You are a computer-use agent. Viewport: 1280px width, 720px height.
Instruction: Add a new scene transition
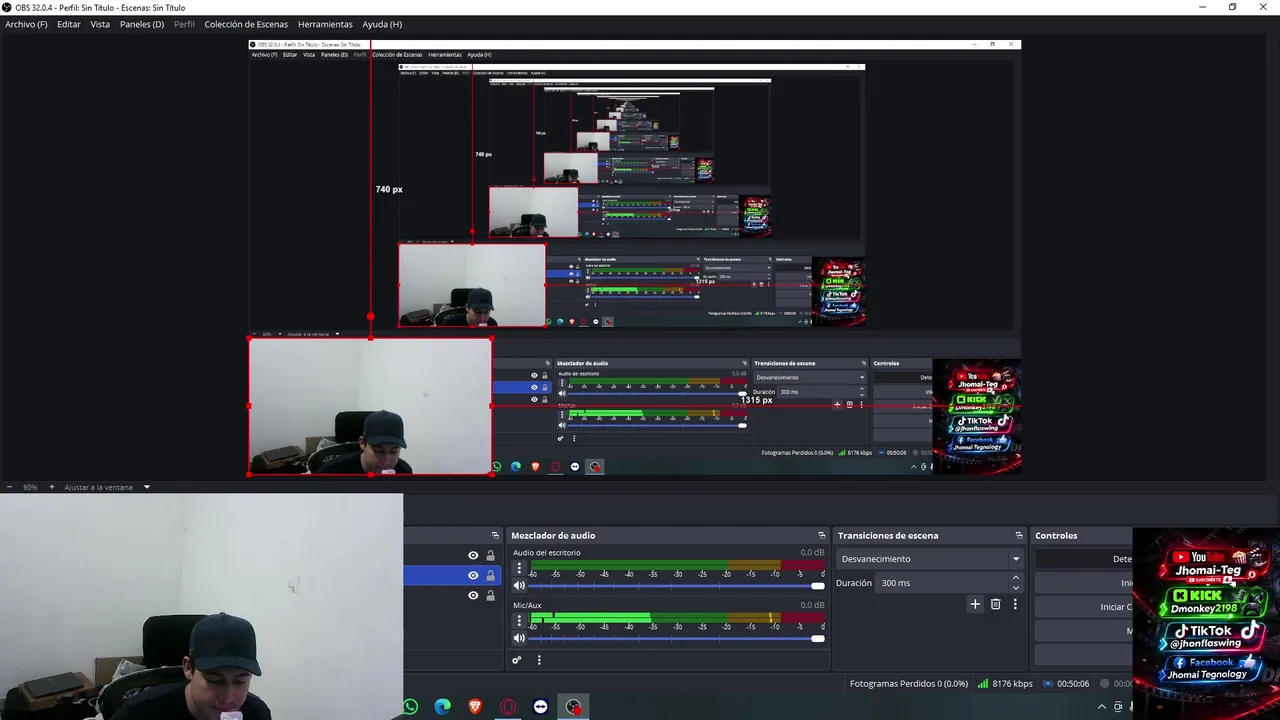point(975,604)
